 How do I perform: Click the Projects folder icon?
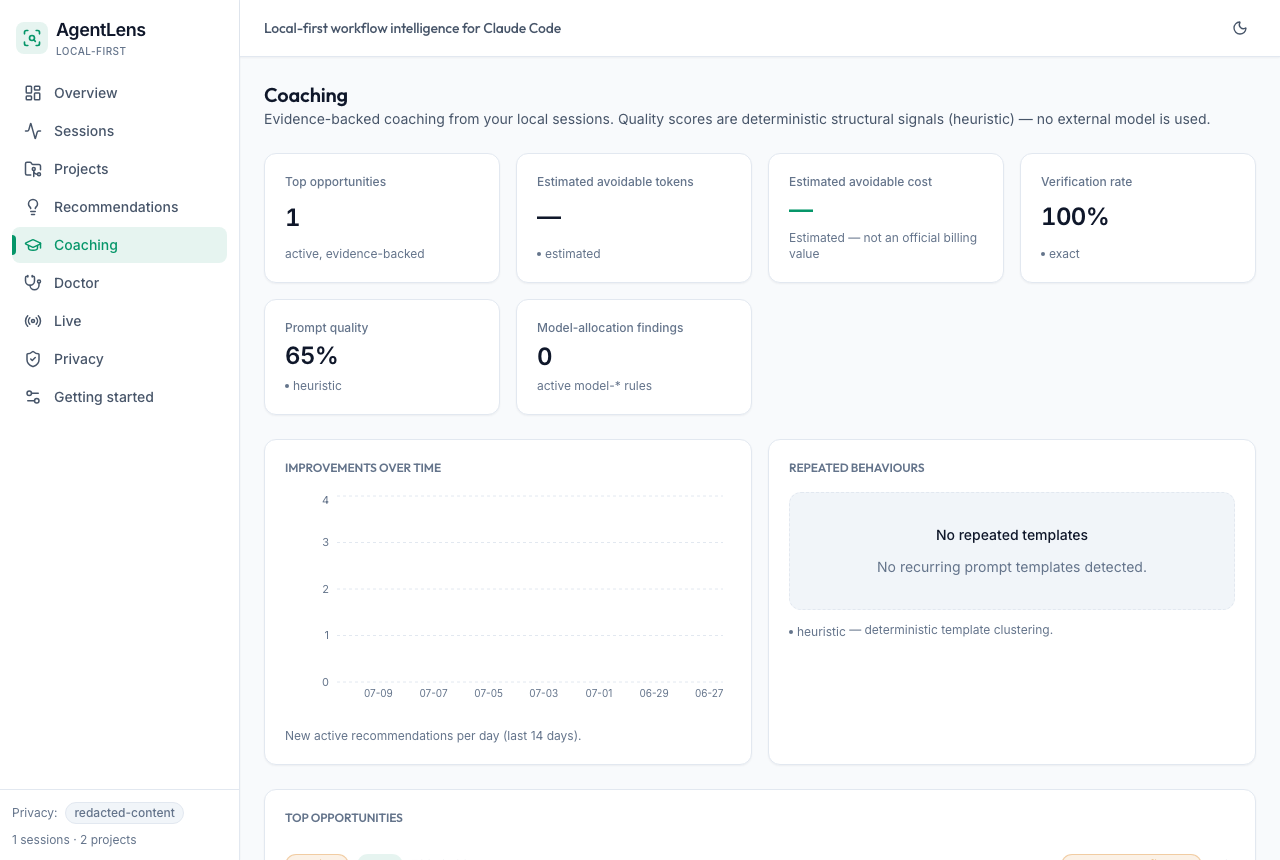pyautogui.click(x=33, y=169)
